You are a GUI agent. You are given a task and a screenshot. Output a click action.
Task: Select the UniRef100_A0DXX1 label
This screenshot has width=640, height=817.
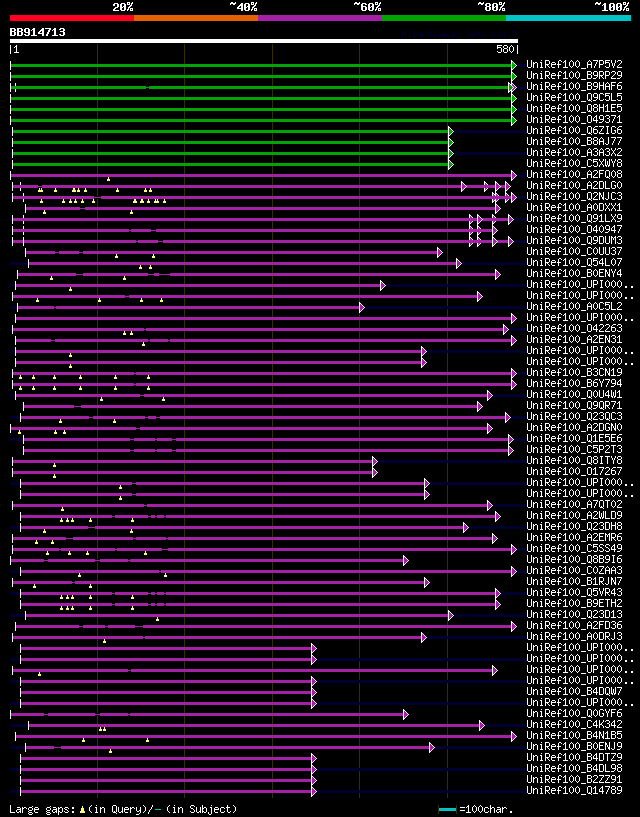[574, 207]
